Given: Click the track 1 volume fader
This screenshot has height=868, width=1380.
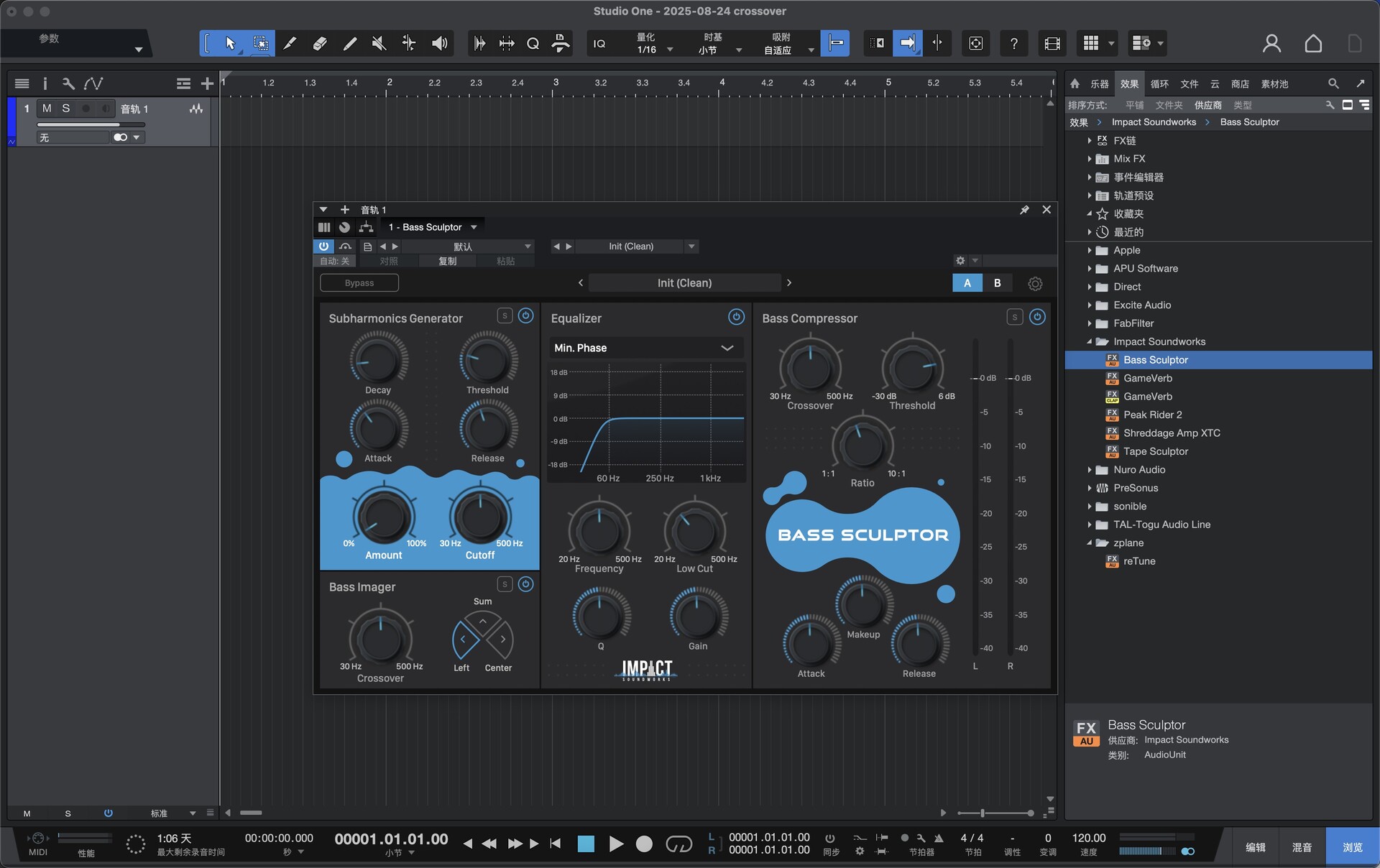Looking at the screenshot, I should (91, 125).
